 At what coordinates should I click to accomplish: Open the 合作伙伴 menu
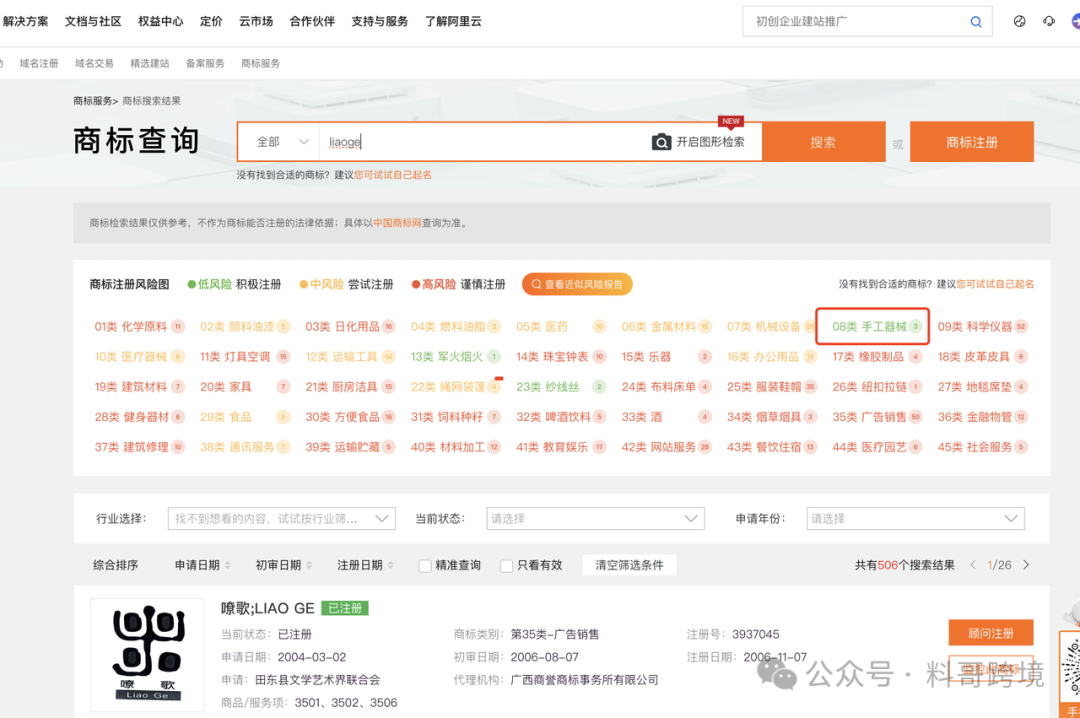(x=312, y=21)
